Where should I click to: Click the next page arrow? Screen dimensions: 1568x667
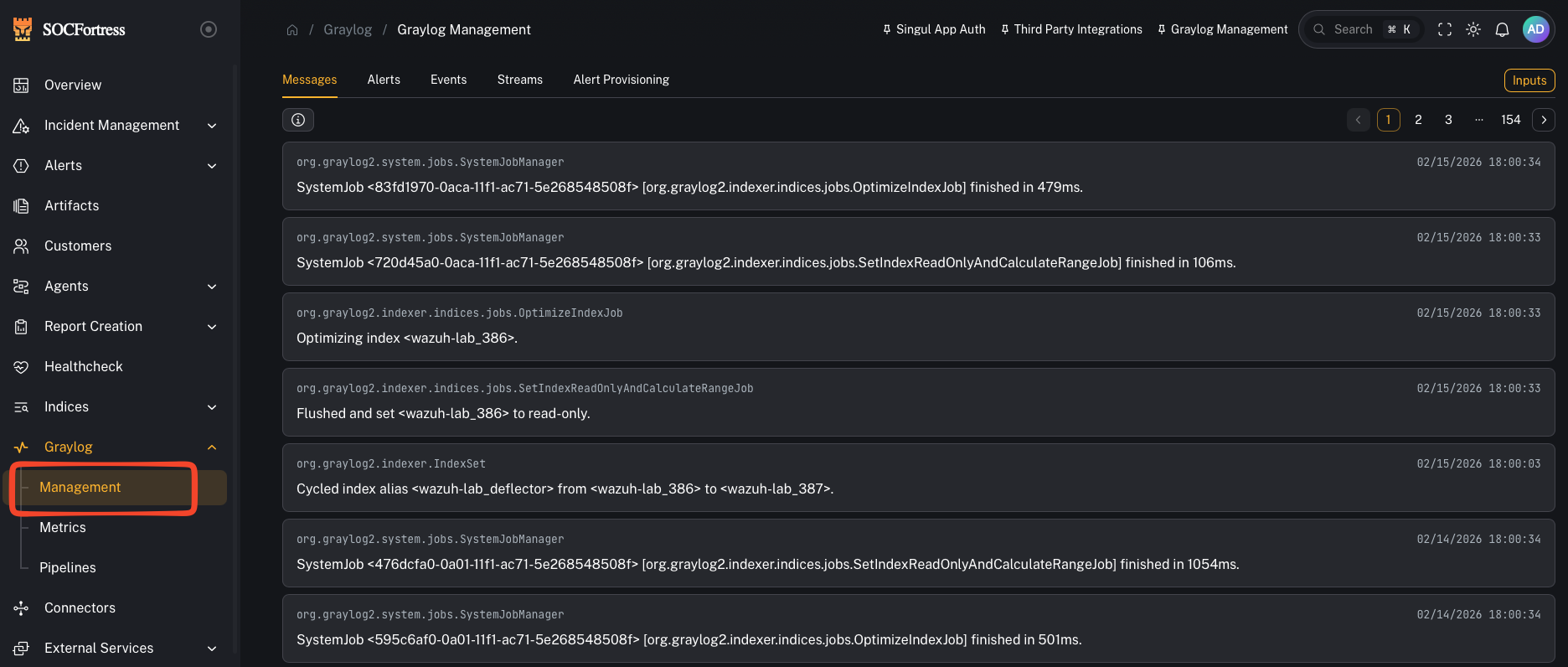[1544, 120]
